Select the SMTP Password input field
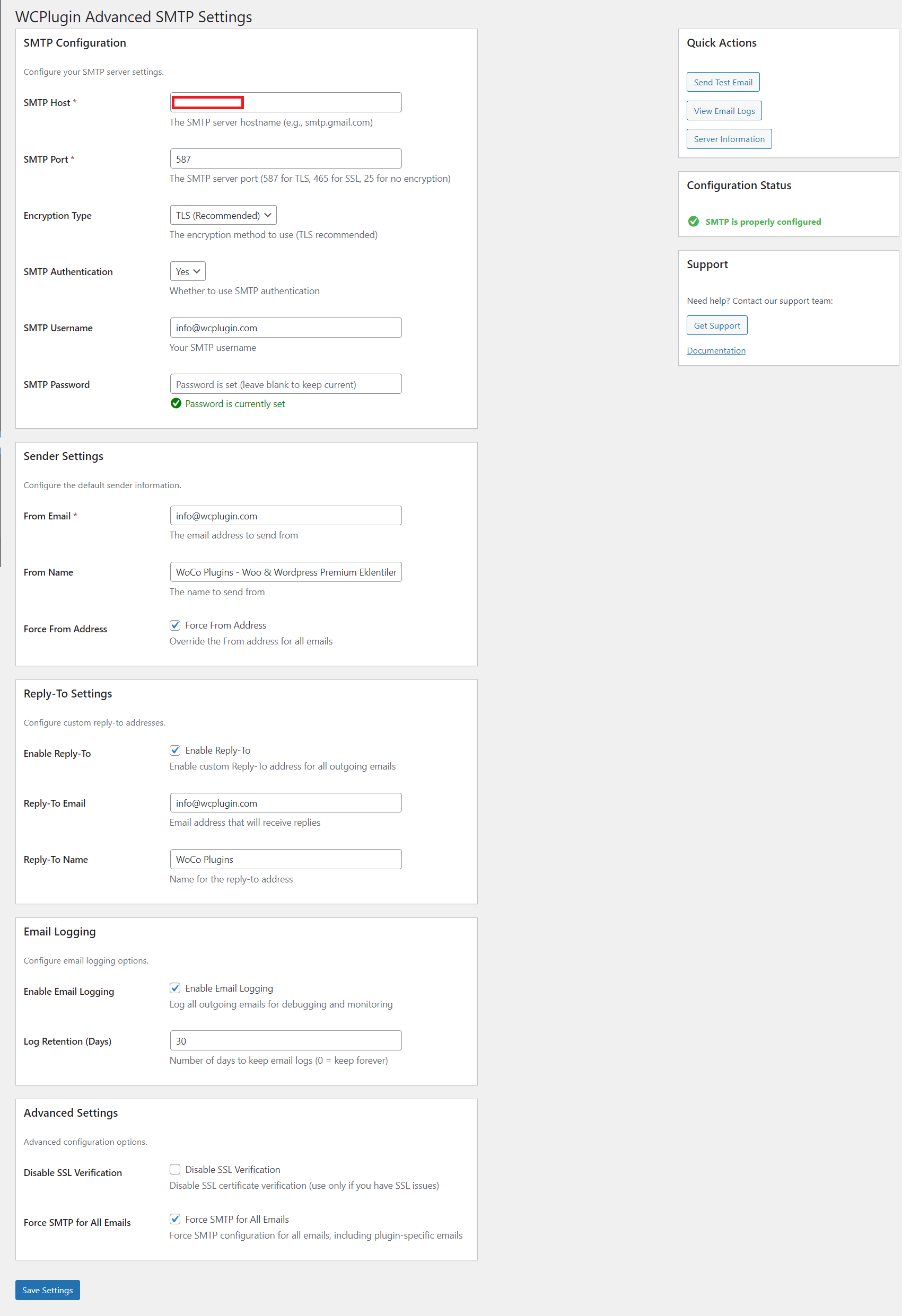The width and height of the screenshot is (902, 1316). point(286,384)
